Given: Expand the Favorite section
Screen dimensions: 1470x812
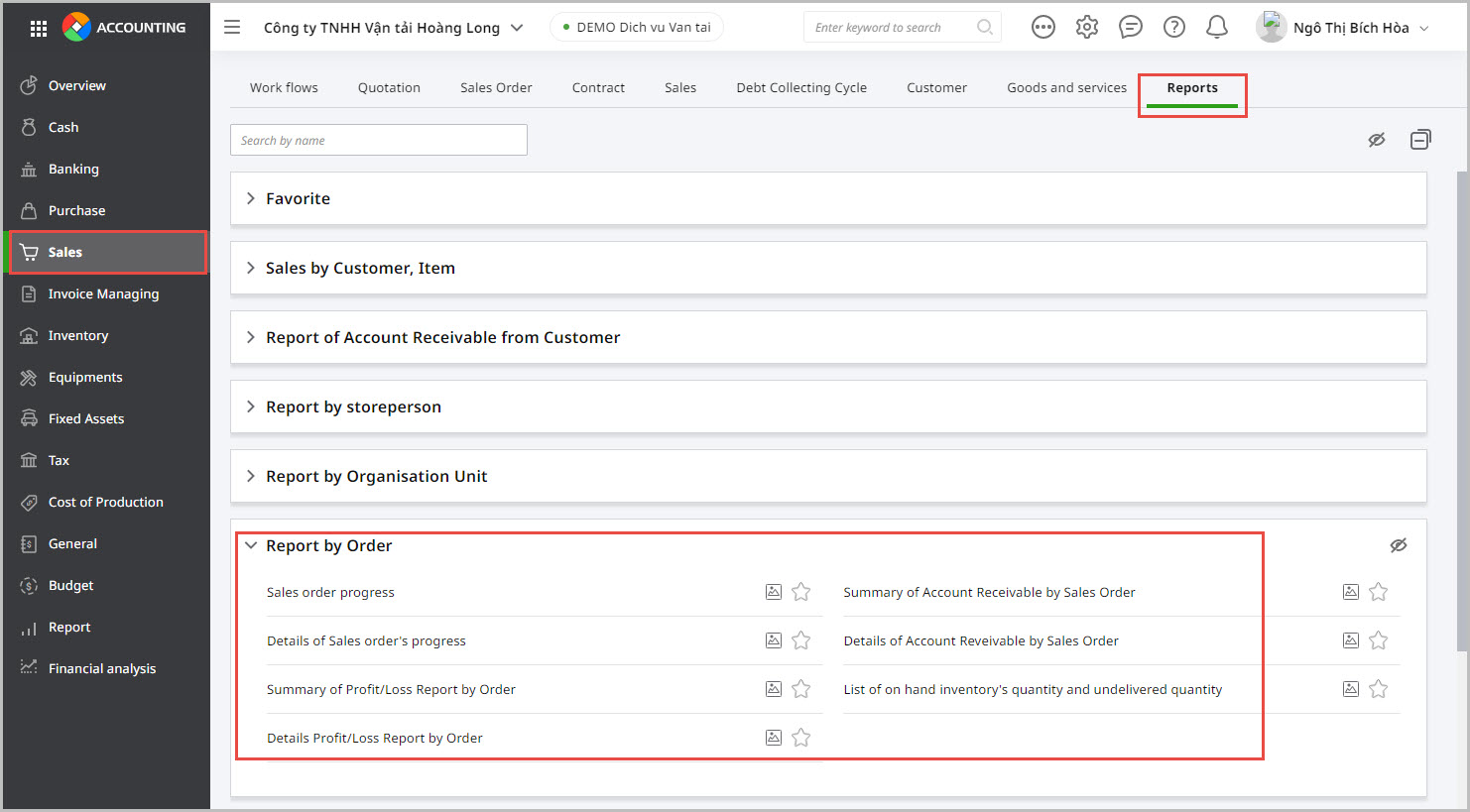Looking at the screenshot, I should click(x=298, y=198).
